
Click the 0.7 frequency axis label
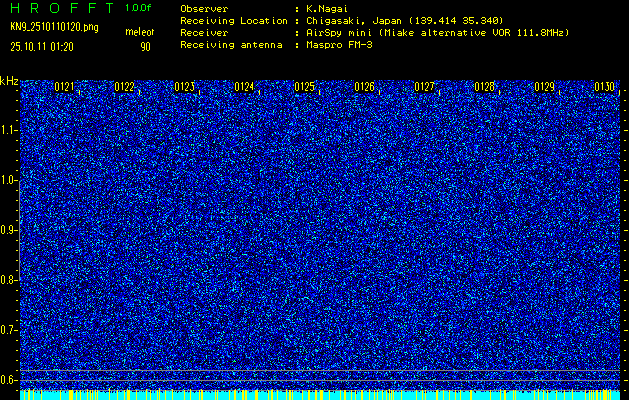point(9,330)
